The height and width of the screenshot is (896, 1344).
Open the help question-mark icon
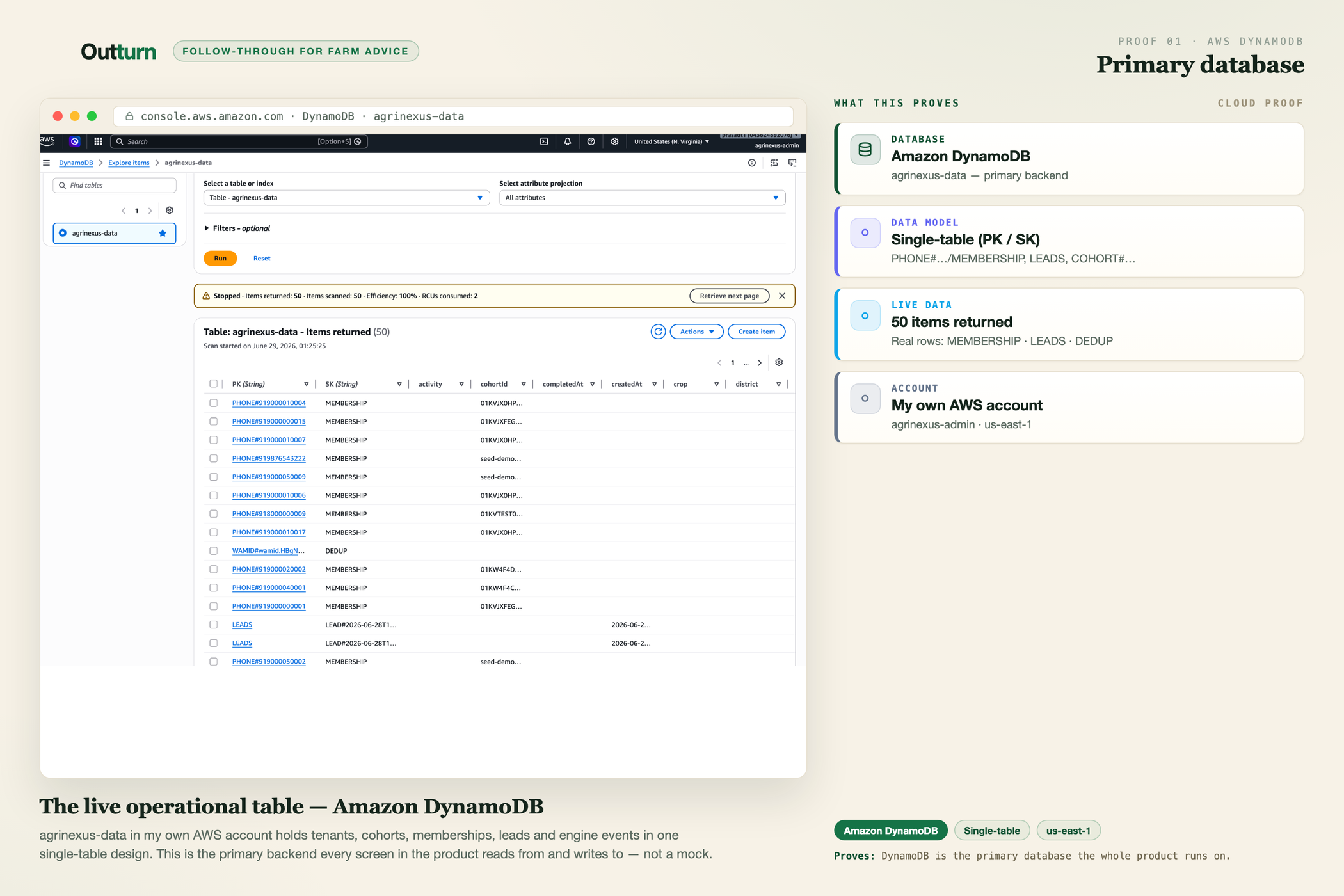coord(591,141)
